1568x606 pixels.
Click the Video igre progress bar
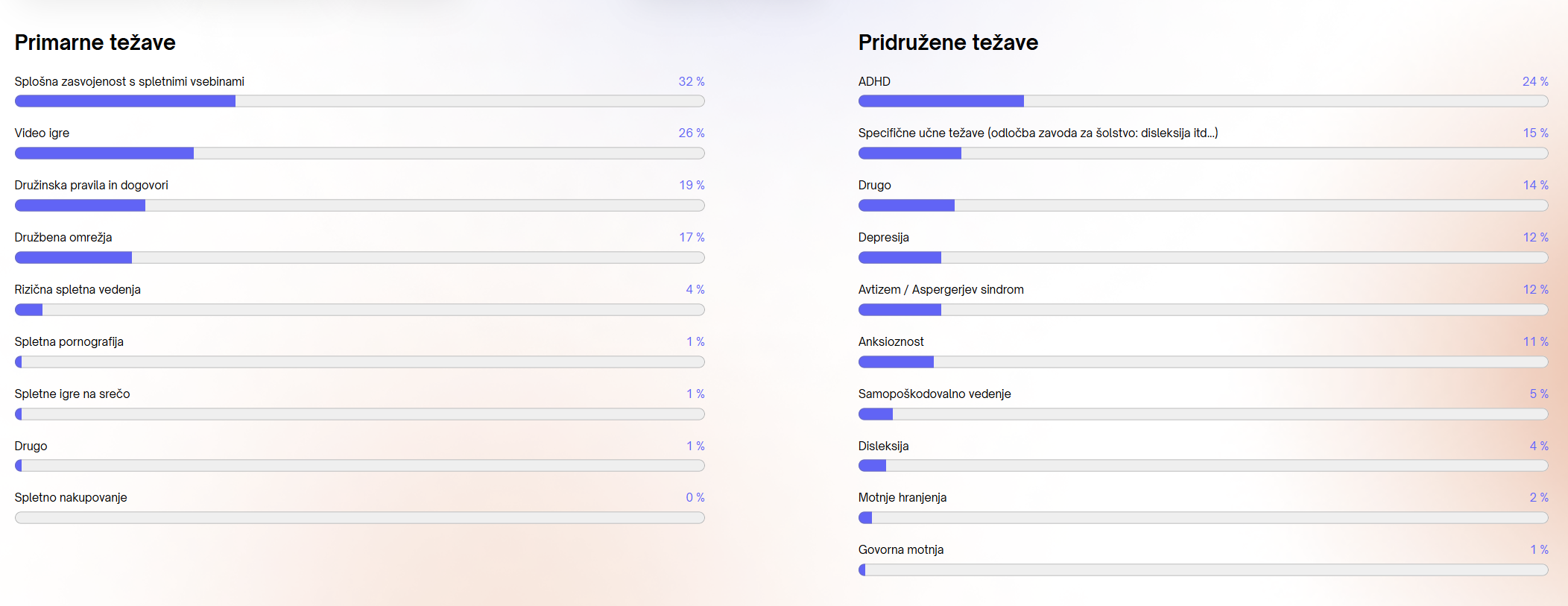coord(359,154)
